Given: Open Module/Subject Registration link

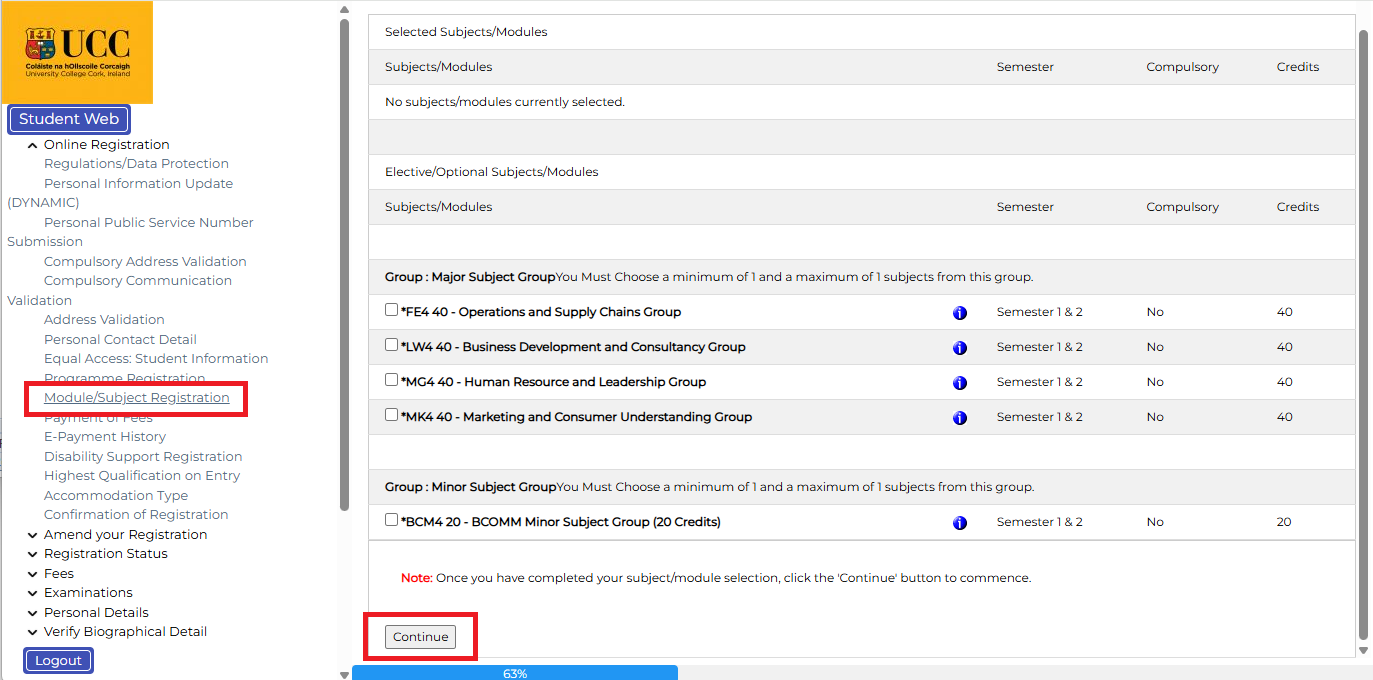Looking at the screenshot, I should 137,398.
